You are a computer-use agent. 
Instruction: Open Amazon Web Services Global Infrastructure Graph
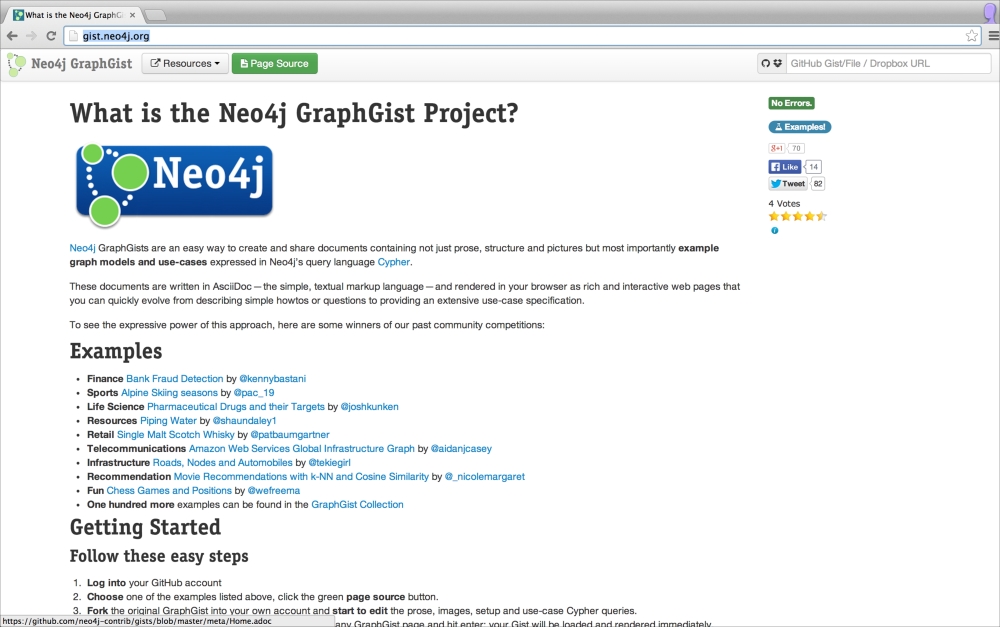pyautogui.click(x=302, y=449)
